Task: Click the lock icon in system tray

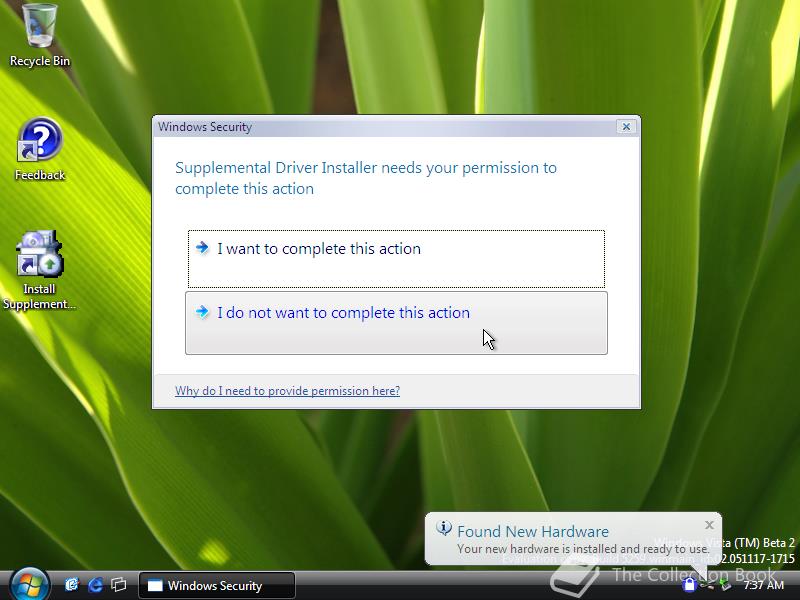Action: point(689,585)
